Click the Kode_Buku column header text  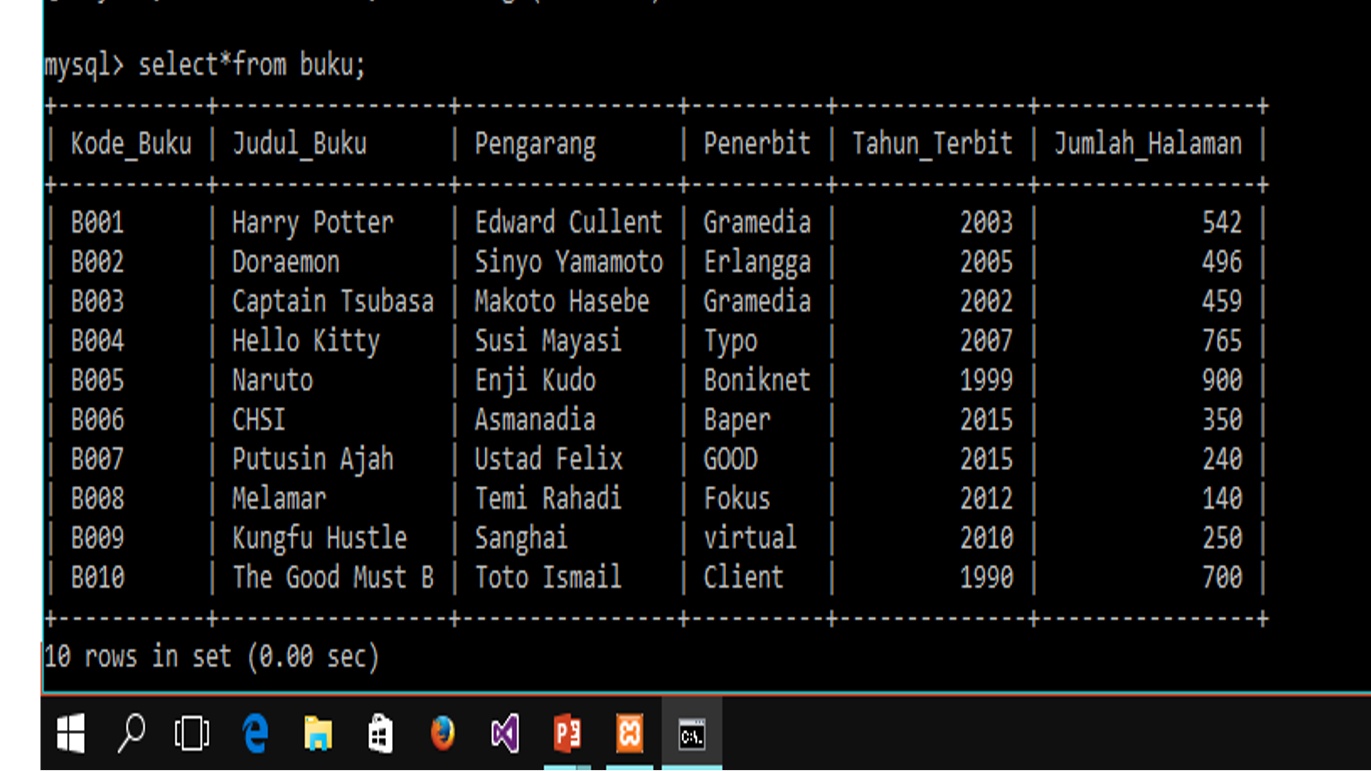point(131,143)
